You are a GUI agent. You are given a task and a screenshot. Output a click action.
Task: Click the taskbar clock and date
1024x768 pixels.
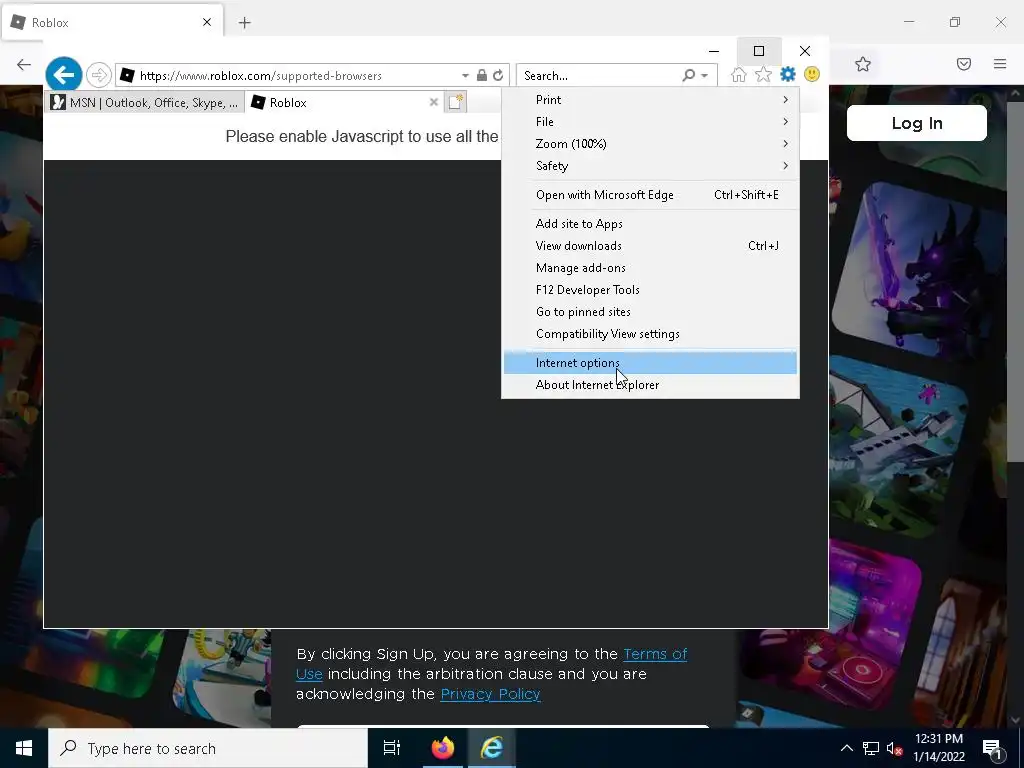click(x=938, y=748)
